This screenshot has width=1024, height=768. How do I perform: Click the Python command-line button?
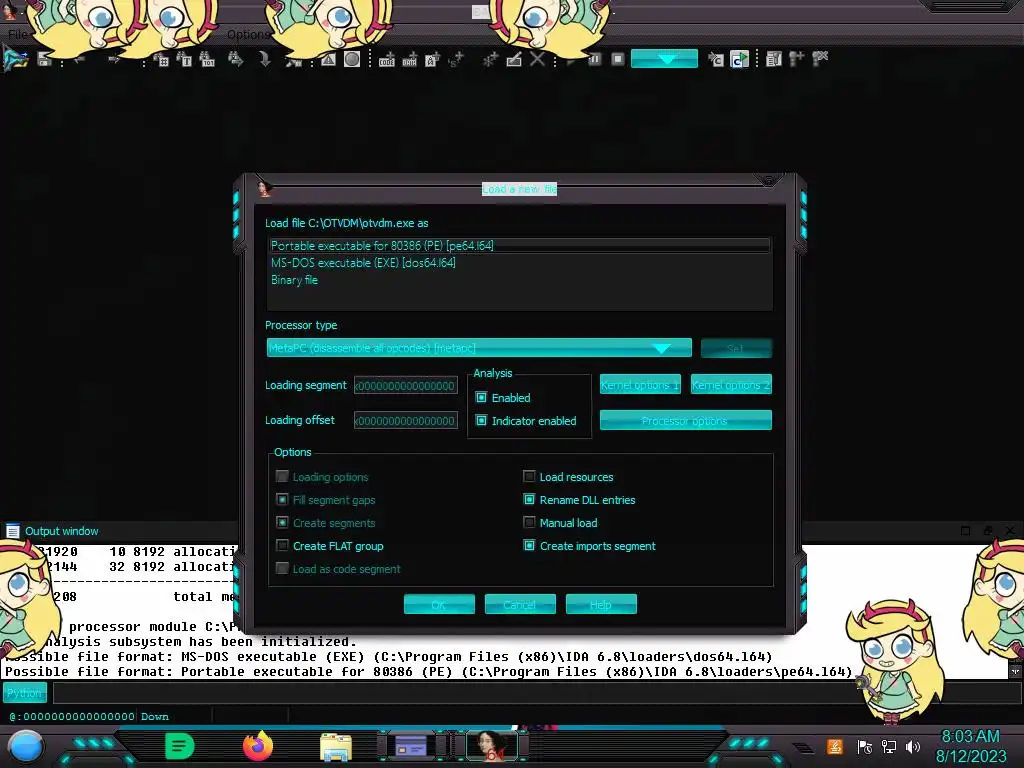click(x=25, y=693)
